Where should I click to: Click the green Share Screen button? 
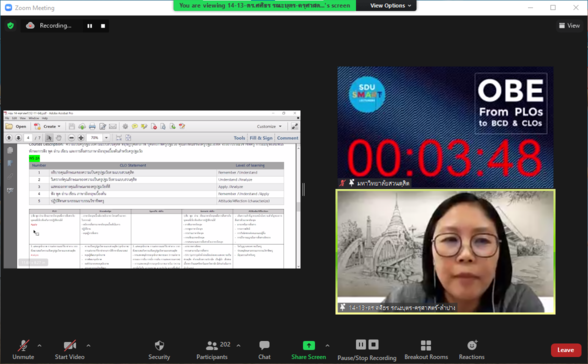point(309,349)
